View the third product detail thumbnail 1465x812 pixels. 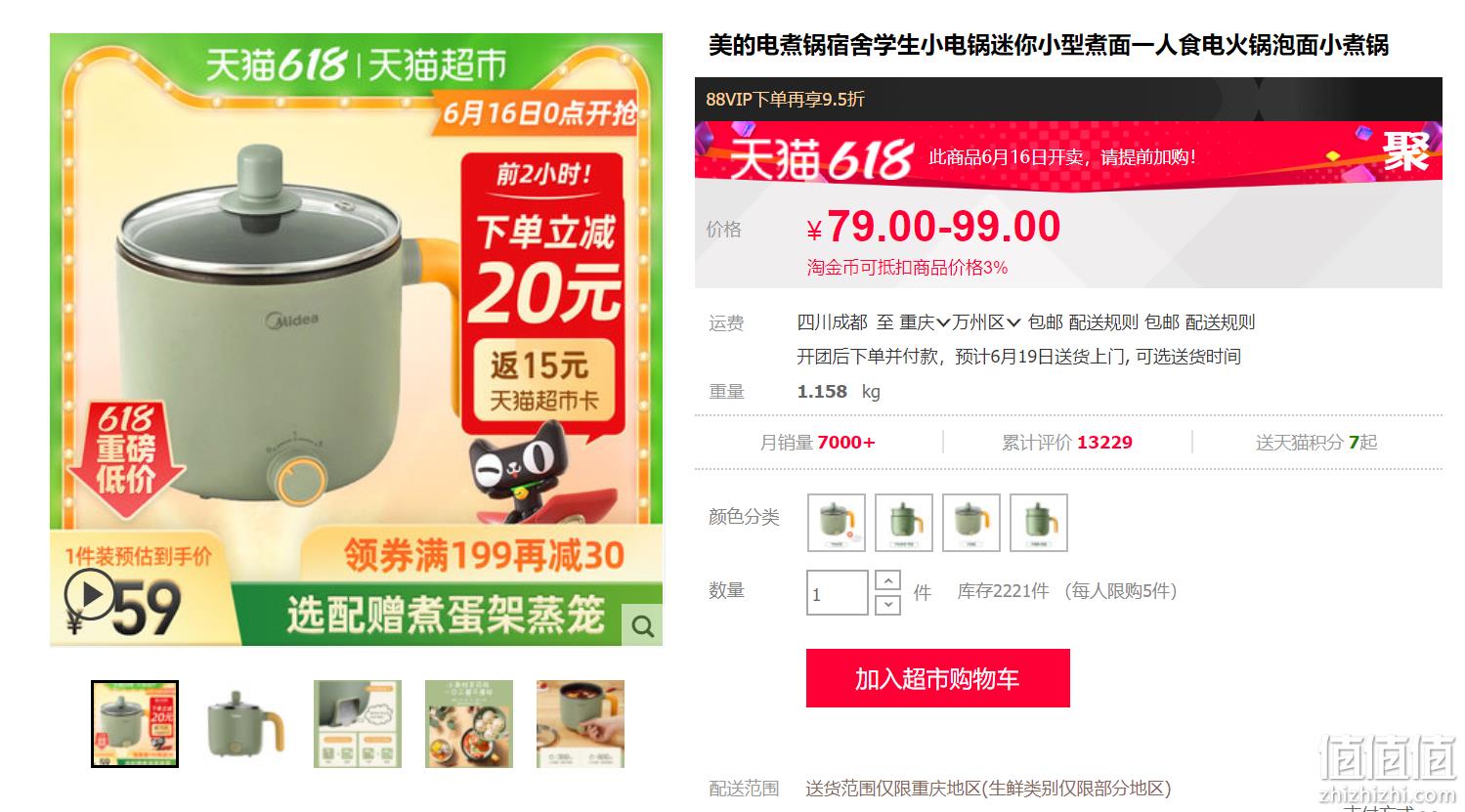358,724
